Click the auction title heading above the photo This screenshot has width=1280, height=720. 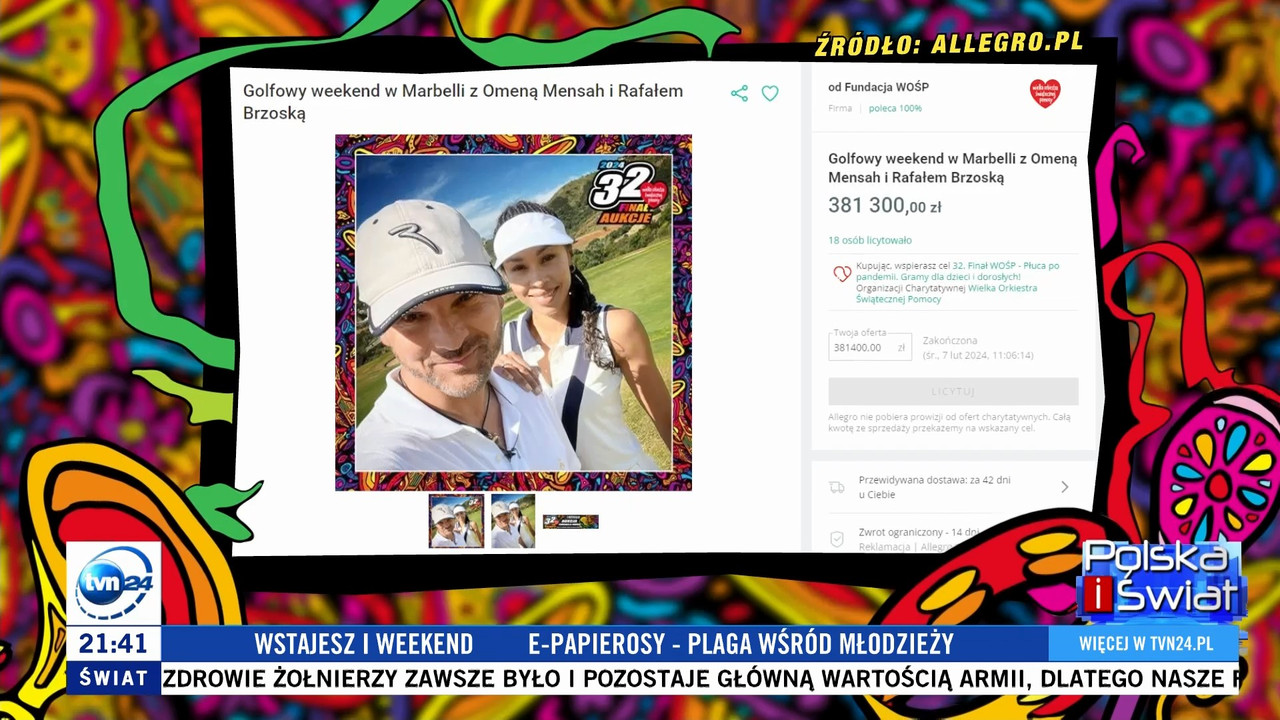tap(463, 102)
